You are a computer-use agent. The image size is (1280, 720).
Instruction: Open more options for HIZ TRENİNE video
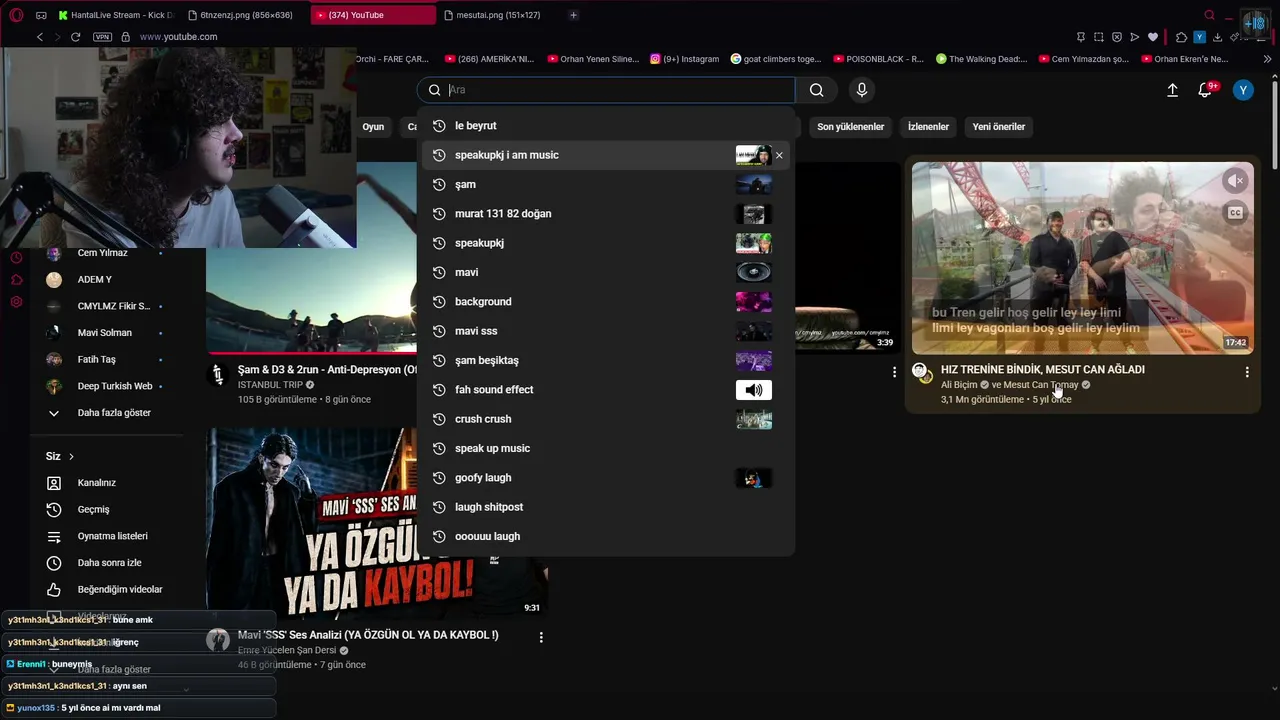[x=1247, y=372]
